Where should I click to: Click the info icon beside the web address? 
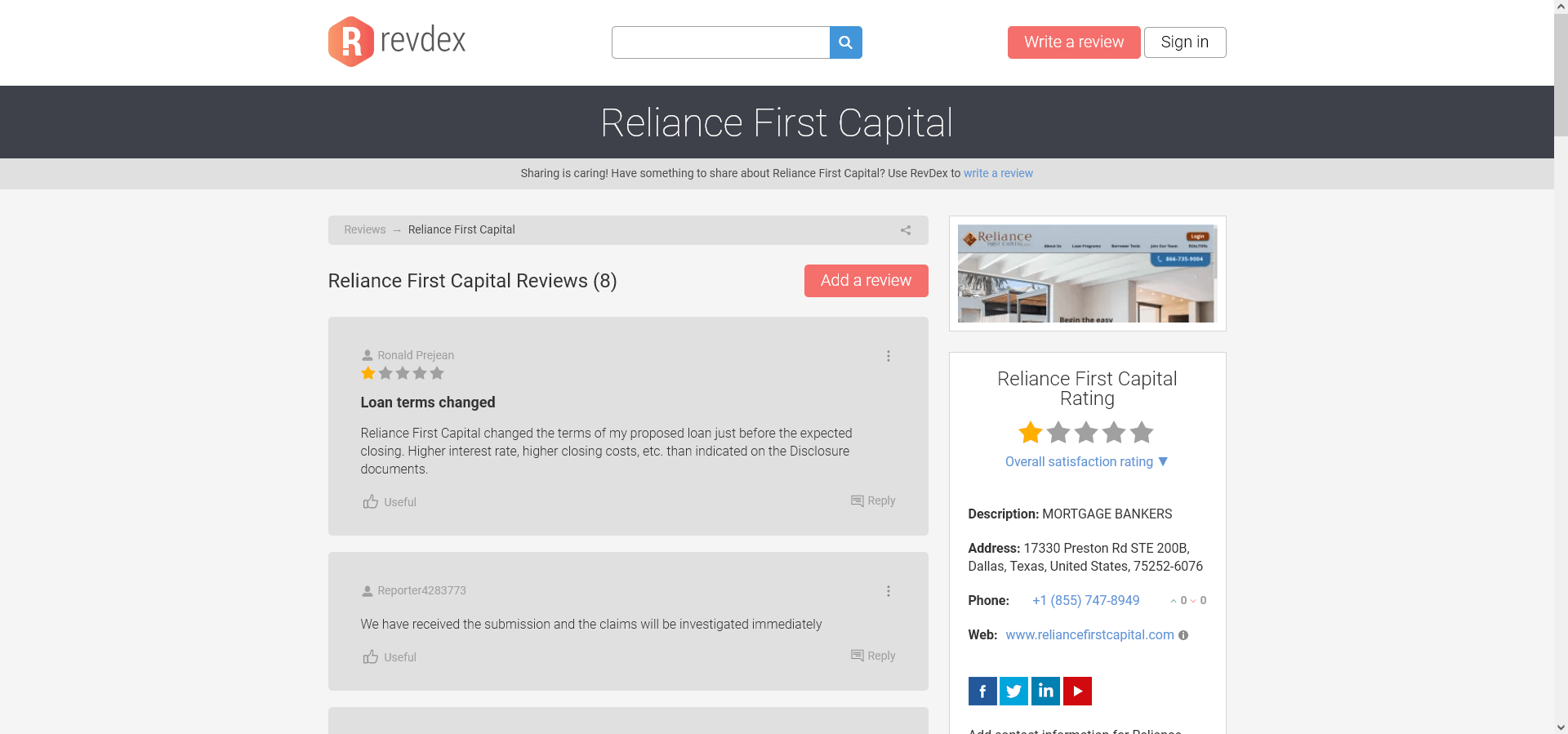[x=1183, y=635]
